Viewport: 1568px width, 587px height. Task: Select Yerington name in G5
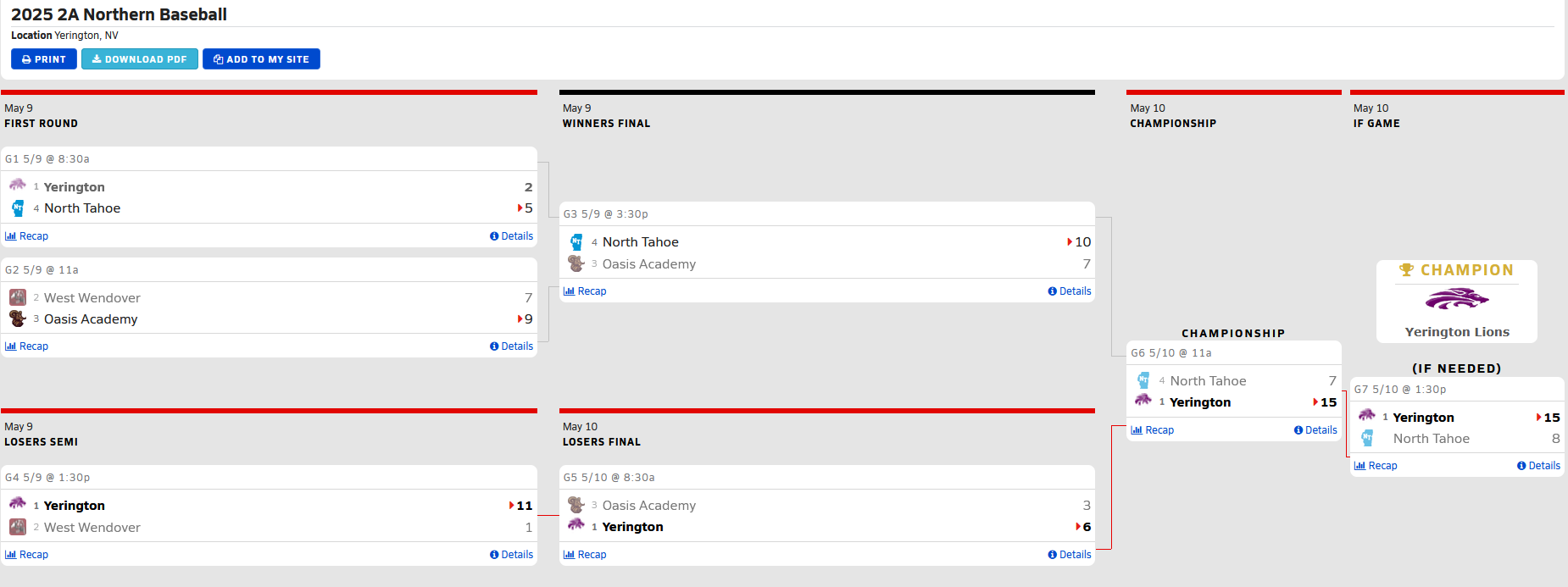(633, 527)
